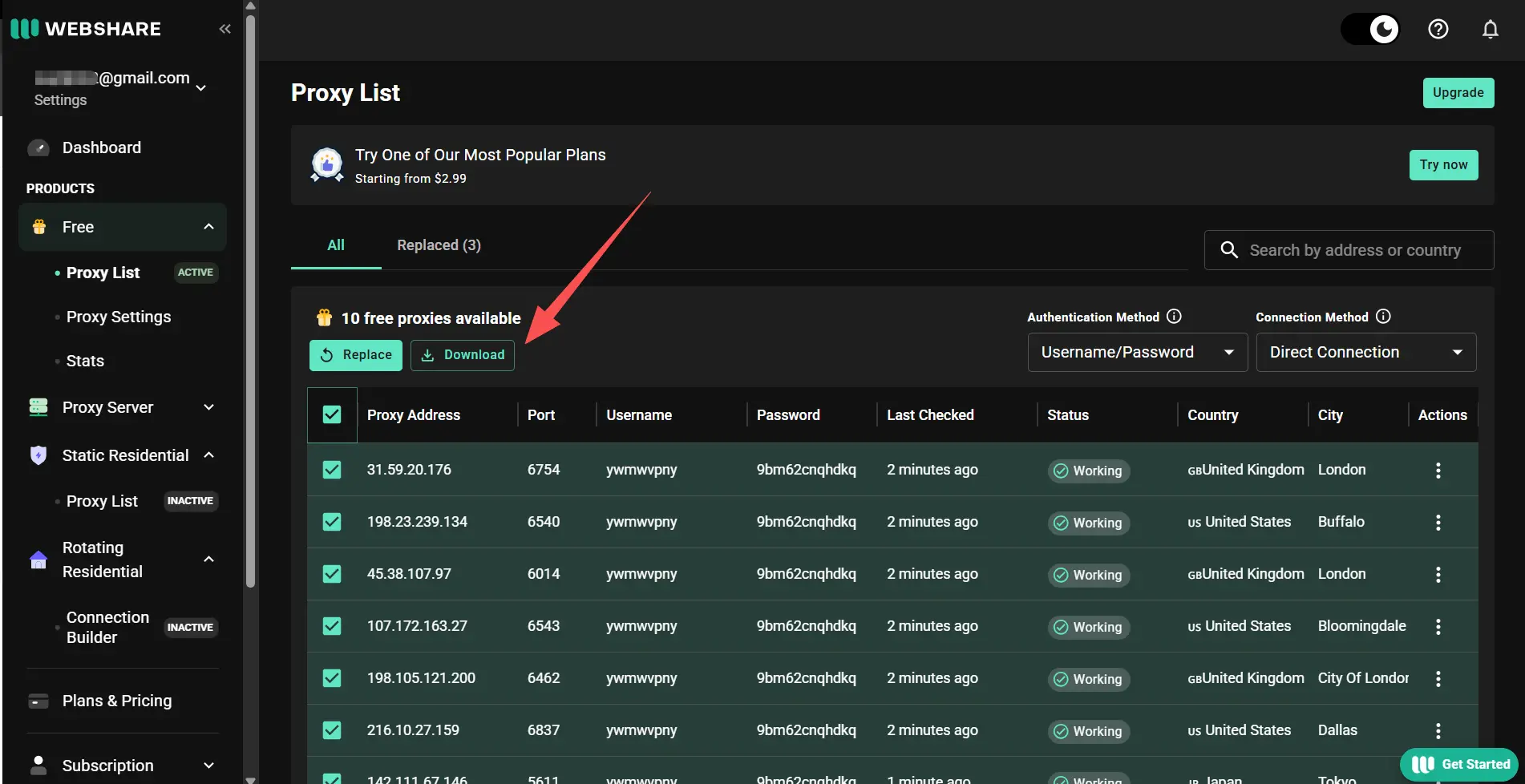Open the Username/Password authentication dropdown
This screenshot has width=1525, height=784.
[x=1136, y=352]
